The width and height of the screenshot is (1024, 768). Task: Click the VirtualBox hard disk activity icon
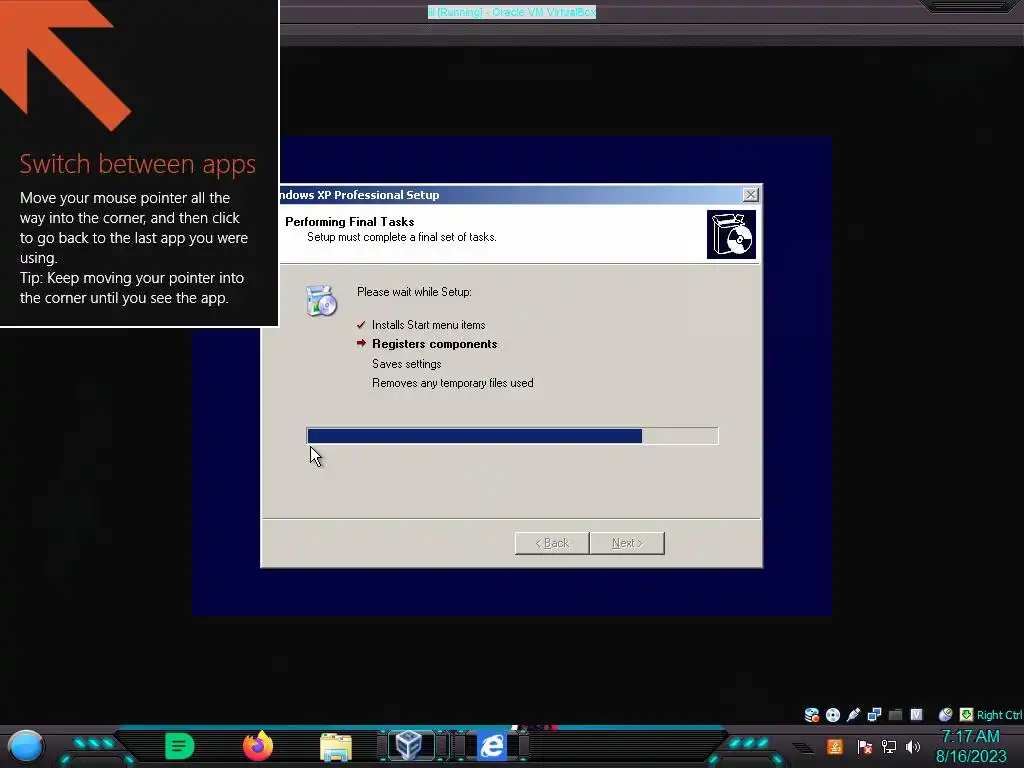812,715
